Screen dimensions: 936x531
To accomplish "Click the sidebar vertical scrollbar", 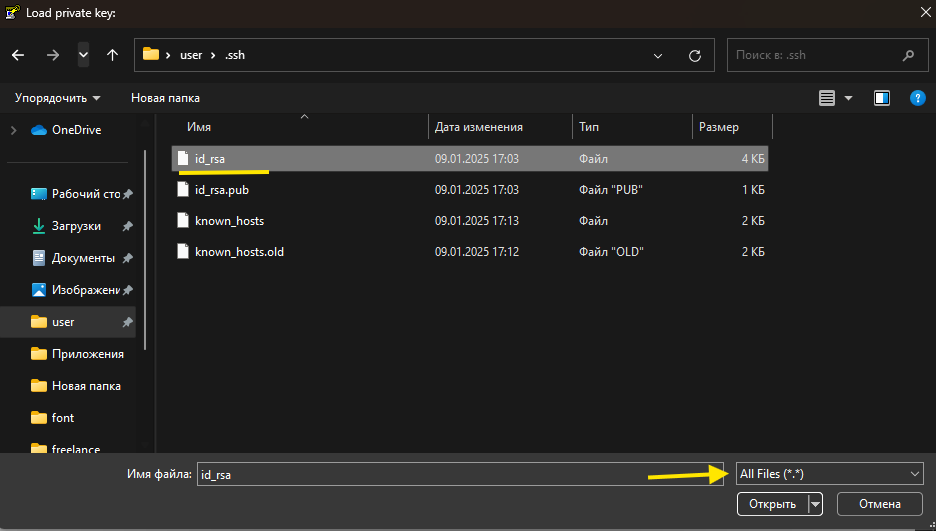I will (x=145, y=251).
